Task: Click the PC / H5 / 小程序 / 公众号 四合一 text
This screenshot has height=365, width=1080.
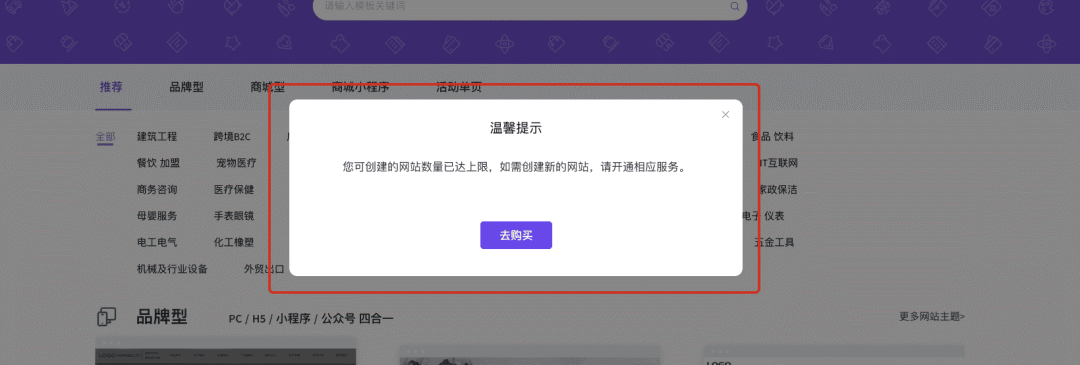Action: click(x=311, y=318)
